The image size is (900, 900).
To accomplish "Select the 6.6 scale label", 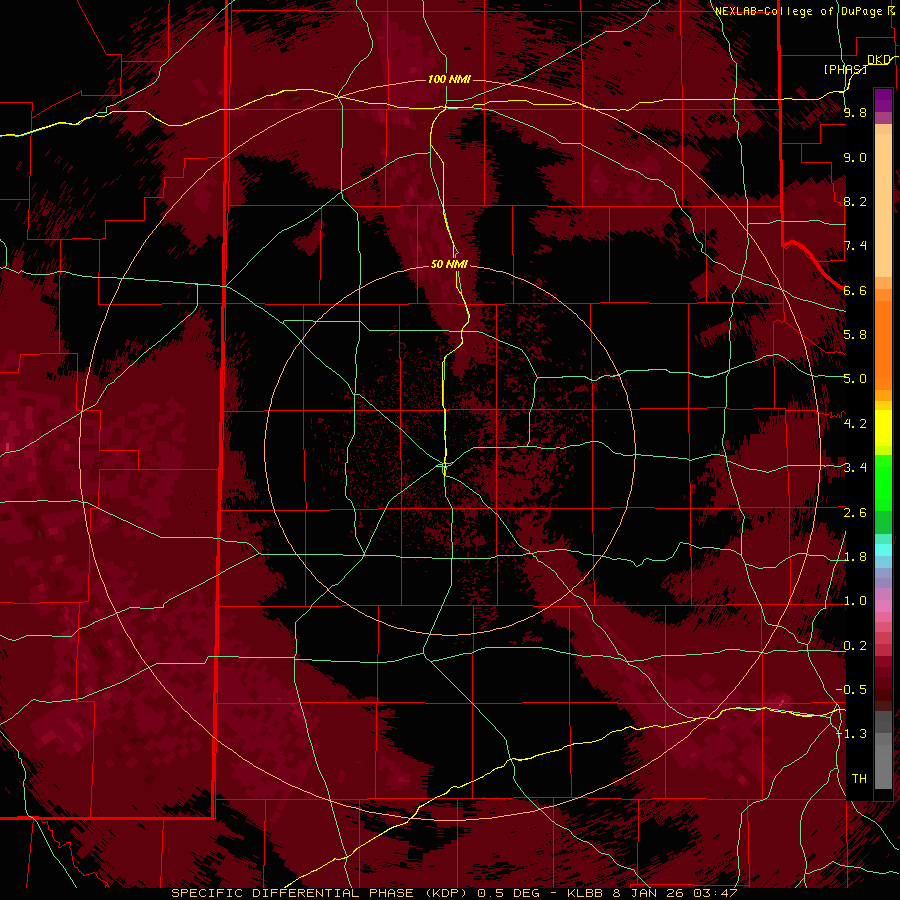I will pos(855,290).
